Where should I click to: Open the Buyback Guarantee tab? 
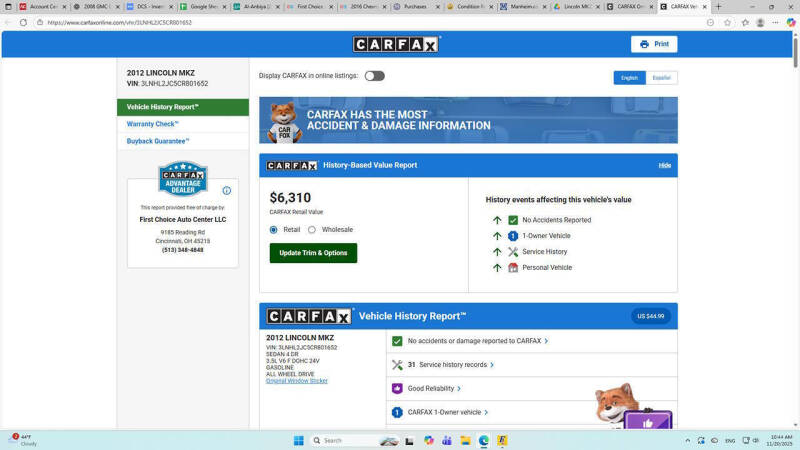(158, 141)
